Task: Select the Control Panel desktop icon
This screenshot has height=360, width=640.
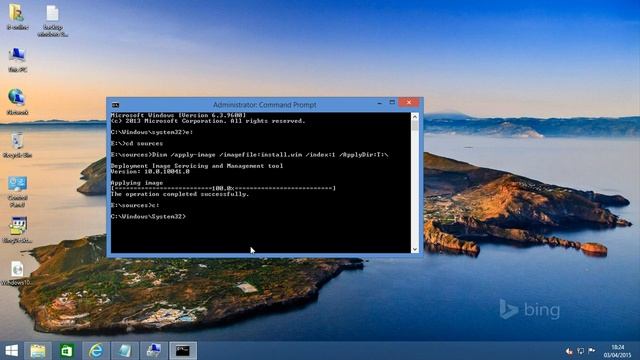Action: coord(17,191)
